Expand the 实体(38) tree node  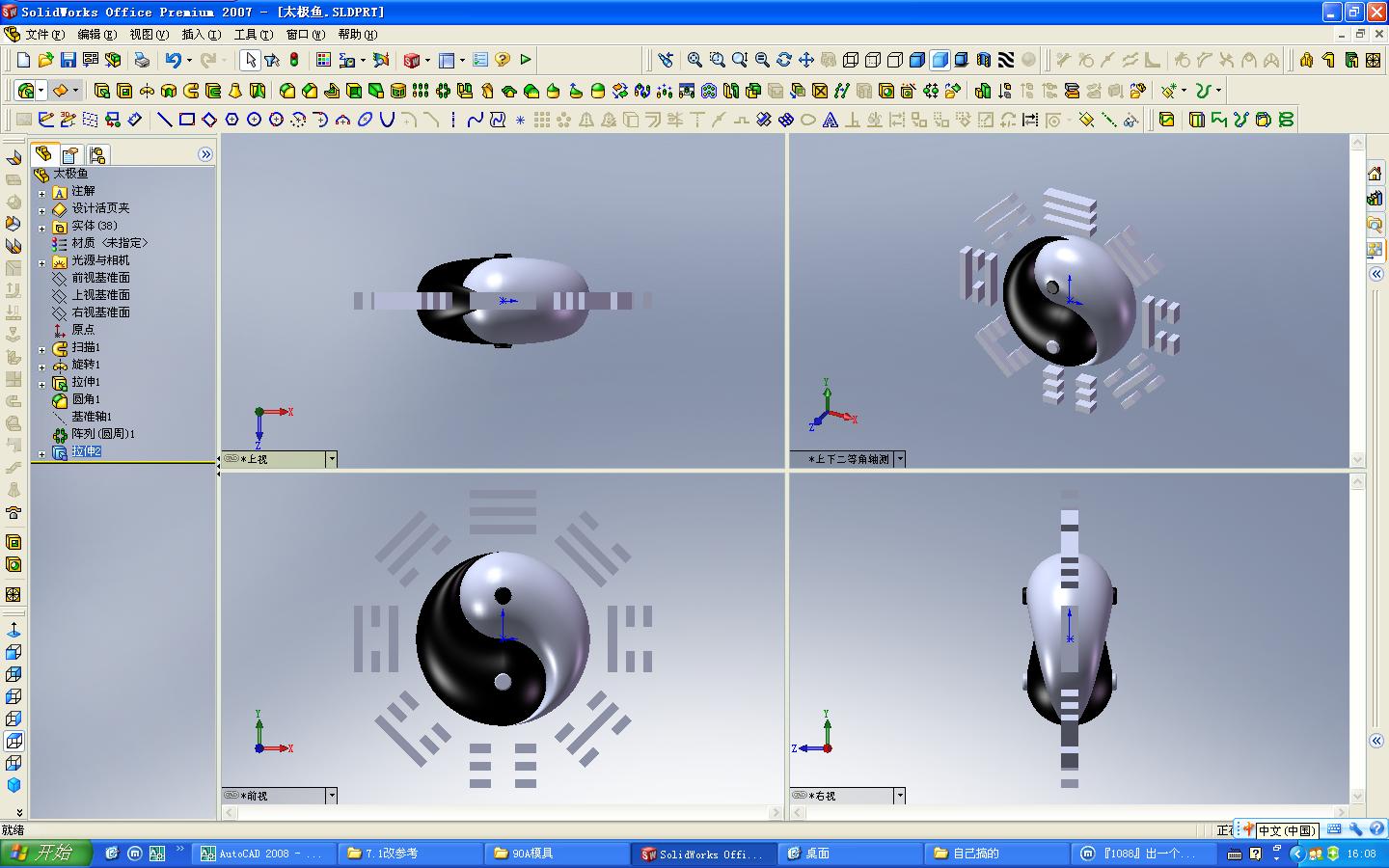pos(41,228)
